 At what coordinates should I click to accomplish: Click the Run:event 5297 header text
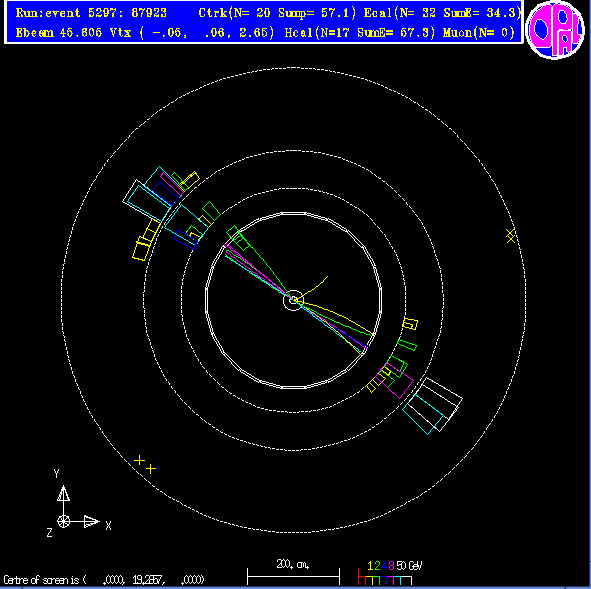point(91,13)
